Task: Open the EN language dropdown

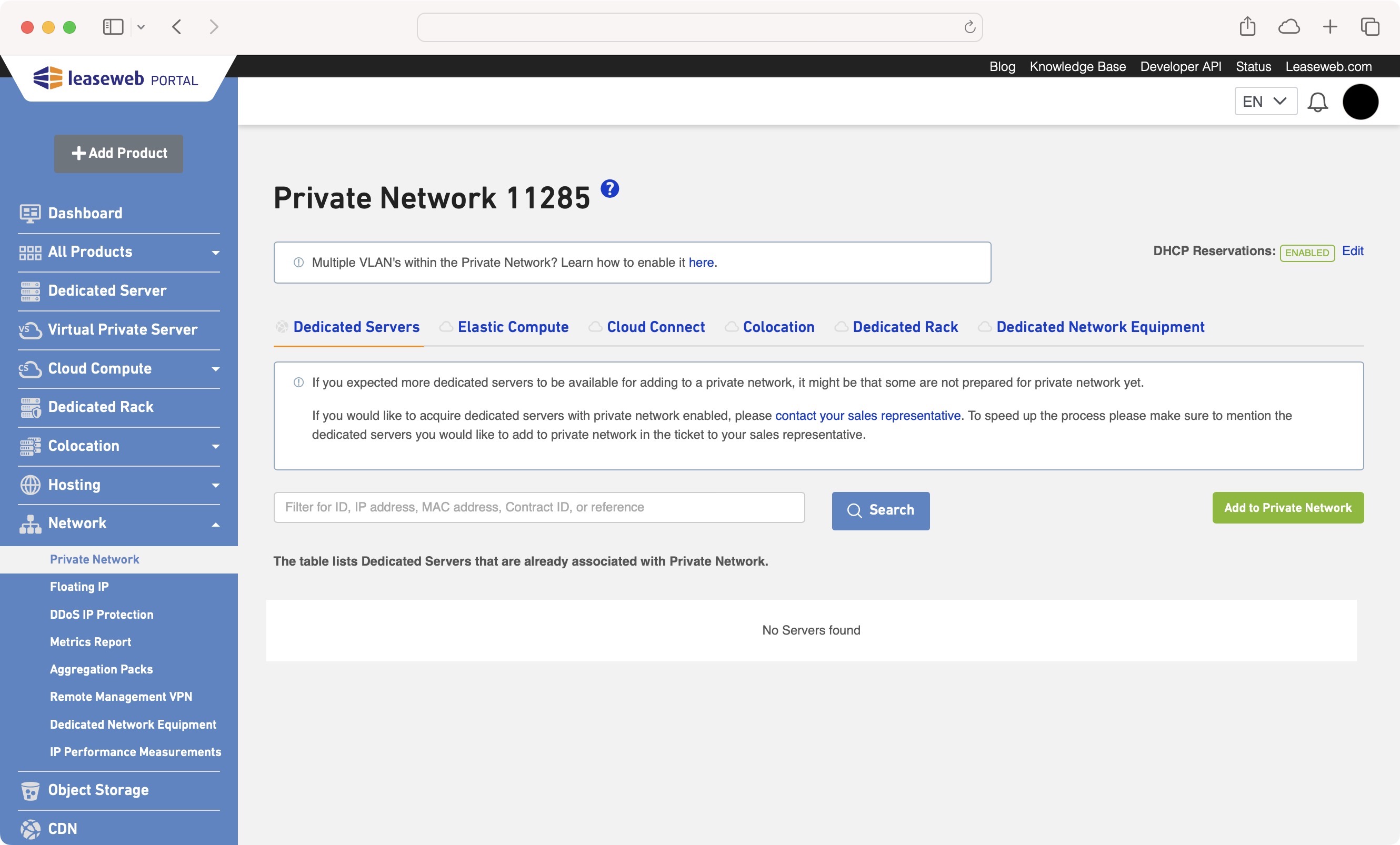Action: tap(1265, 101)
